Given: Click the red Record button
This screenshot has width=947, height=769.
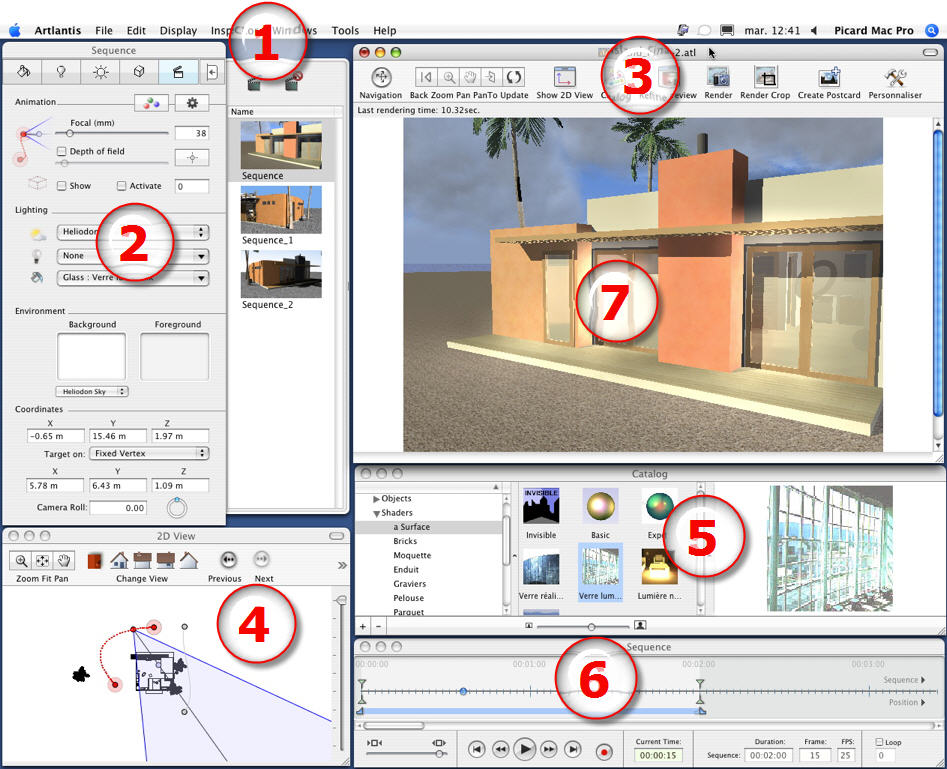Looking at the screenshot, I should click(604, 750).
